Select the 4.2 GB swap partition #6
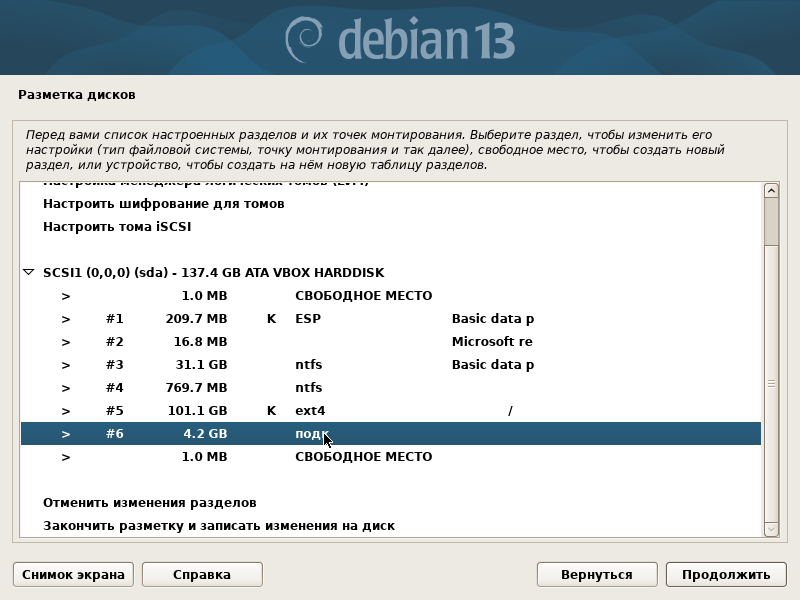Screen dimensions: 800x600 (391, 434)
